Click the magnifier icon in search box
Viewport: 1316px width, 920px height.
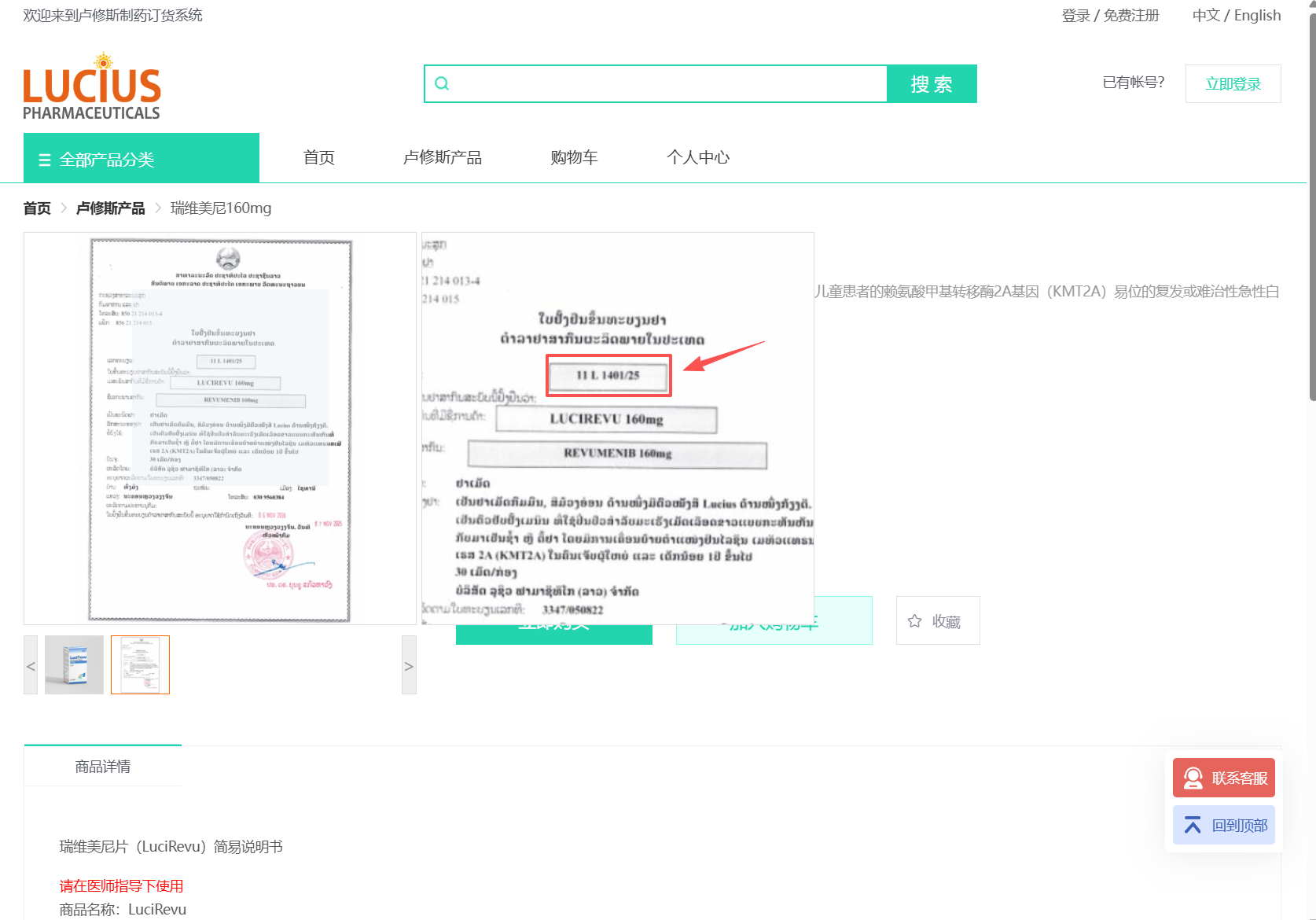tap(442, 83)
